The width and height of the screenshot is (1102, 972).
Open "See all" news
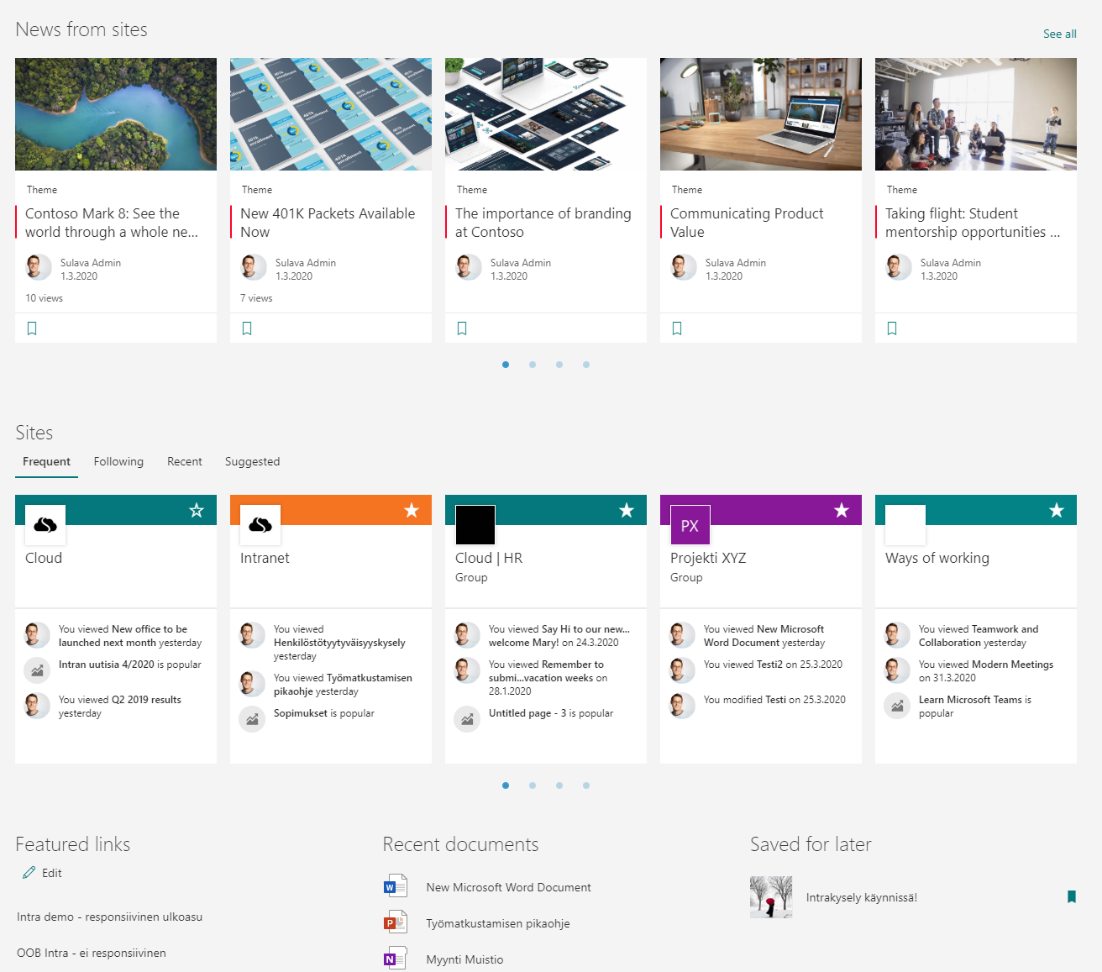pyautogui.click(x=1059, y=33)
